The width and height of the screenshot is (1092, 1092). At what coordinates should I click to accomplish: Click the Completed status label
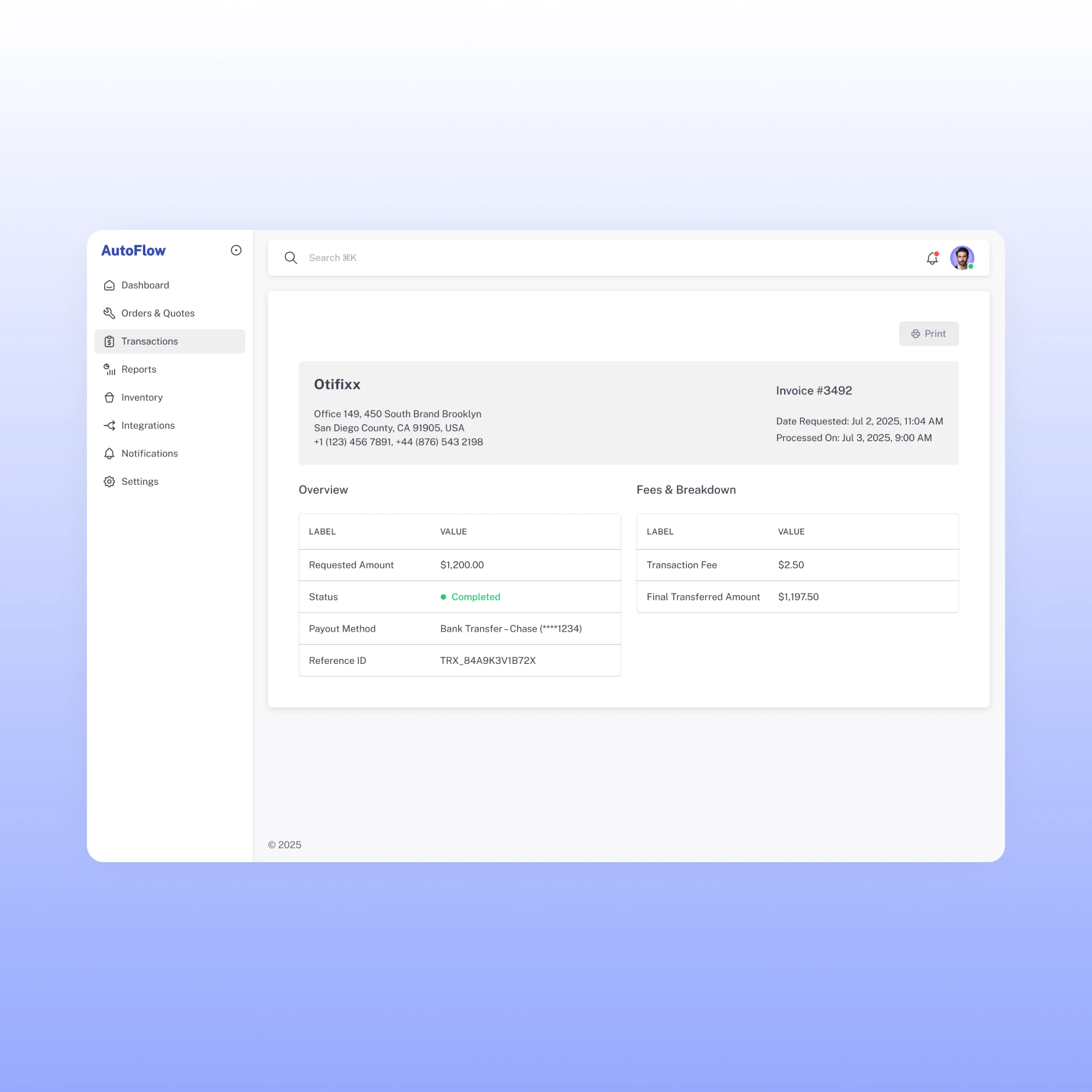point(476,597)
